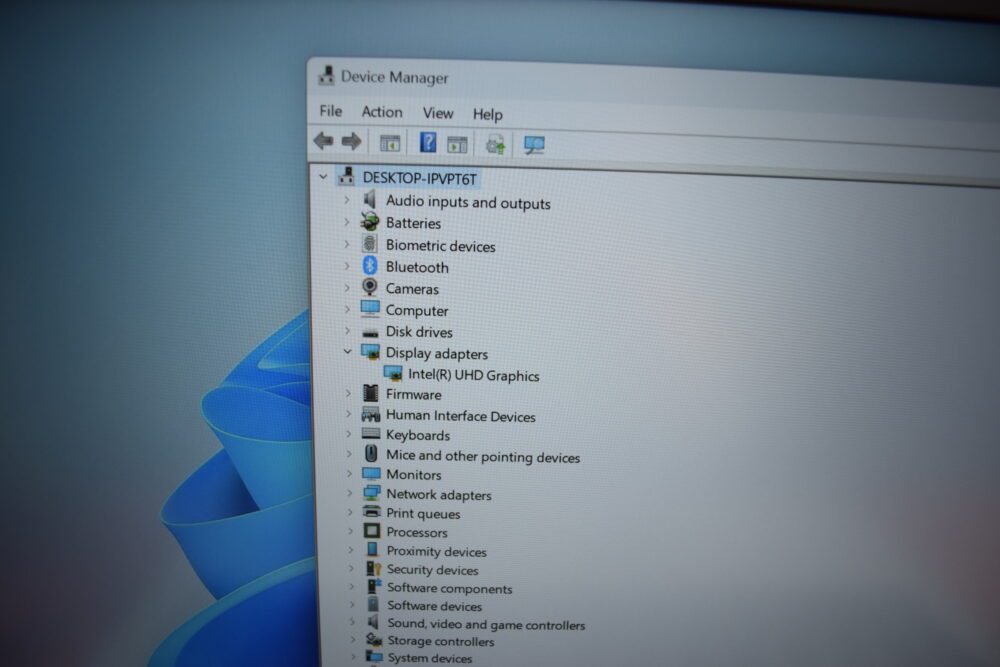Image resolution: width=1000 pixels, height=667 pixels.
Task: Open the Help menu
Action: (488, 115)
